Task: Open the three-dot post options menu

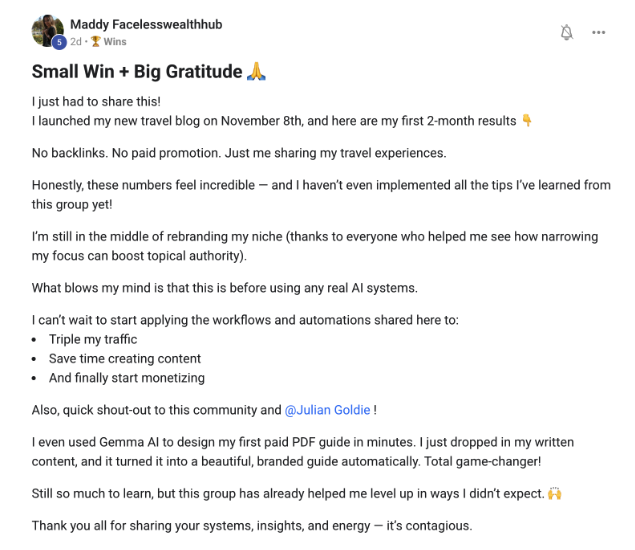Action: coord(599,32)
